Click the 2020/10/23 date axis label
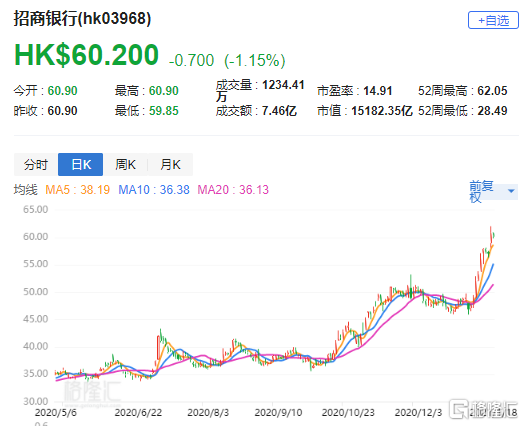524x426 pixels. click(348, 413)
